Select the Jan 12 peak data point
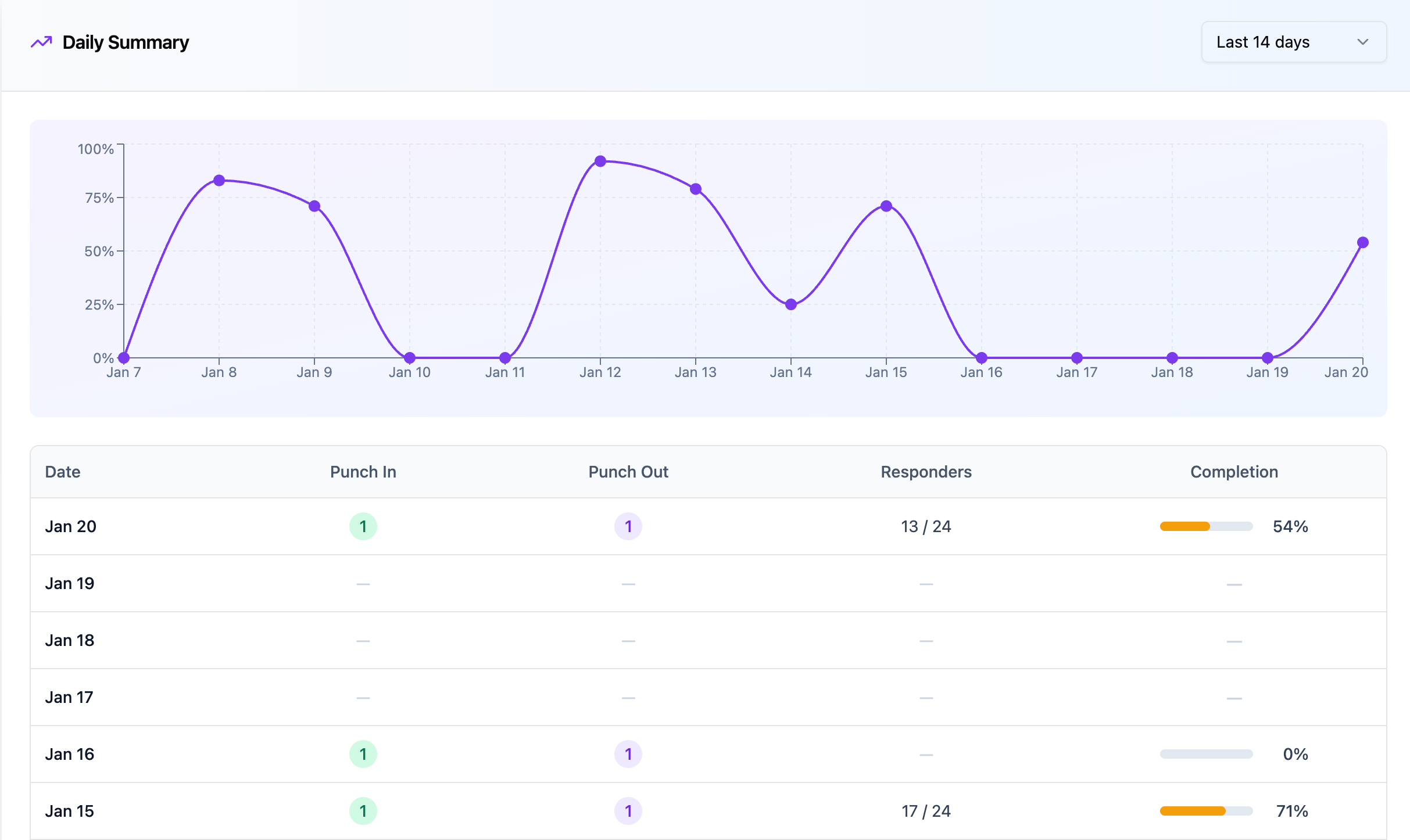Image resolution: width=1410 pixels, height=840 pixels. tap(600, 161)
